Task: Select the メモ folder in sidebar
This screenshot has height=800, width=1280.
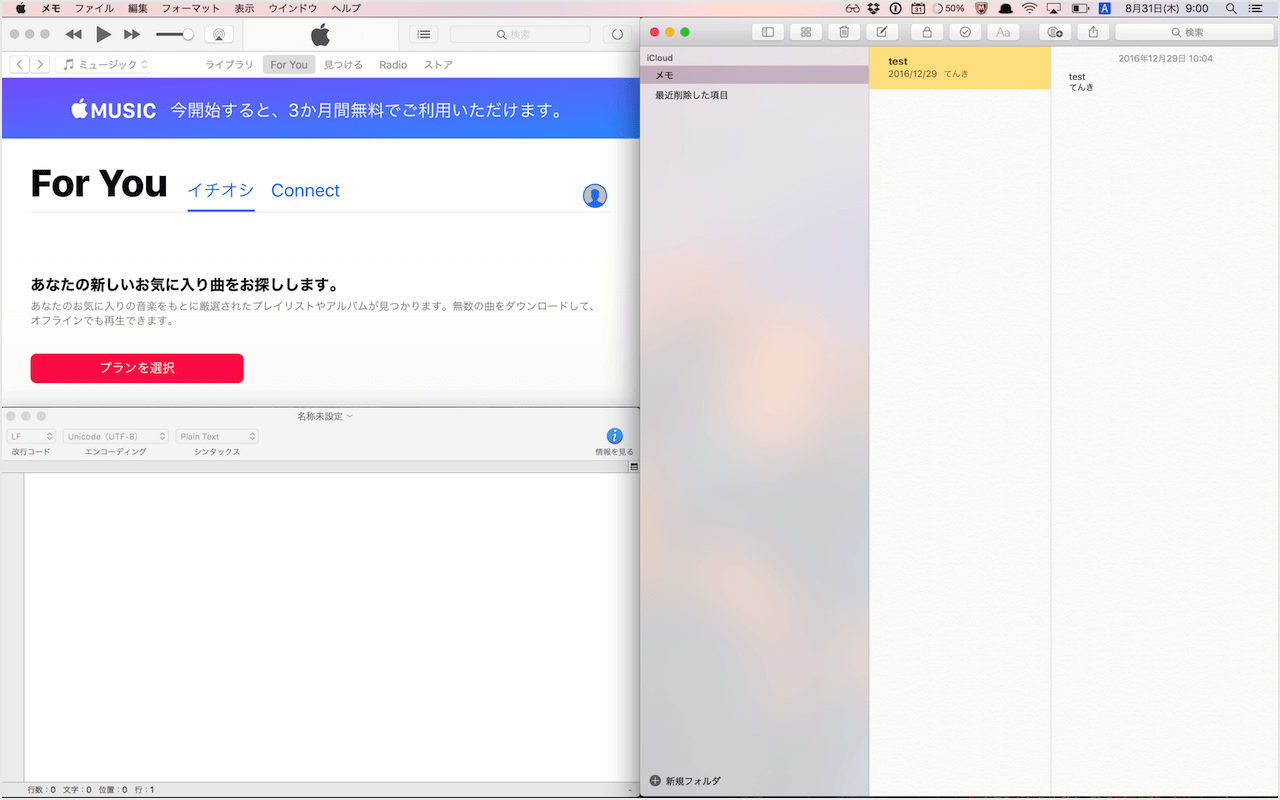Action: 754,75
